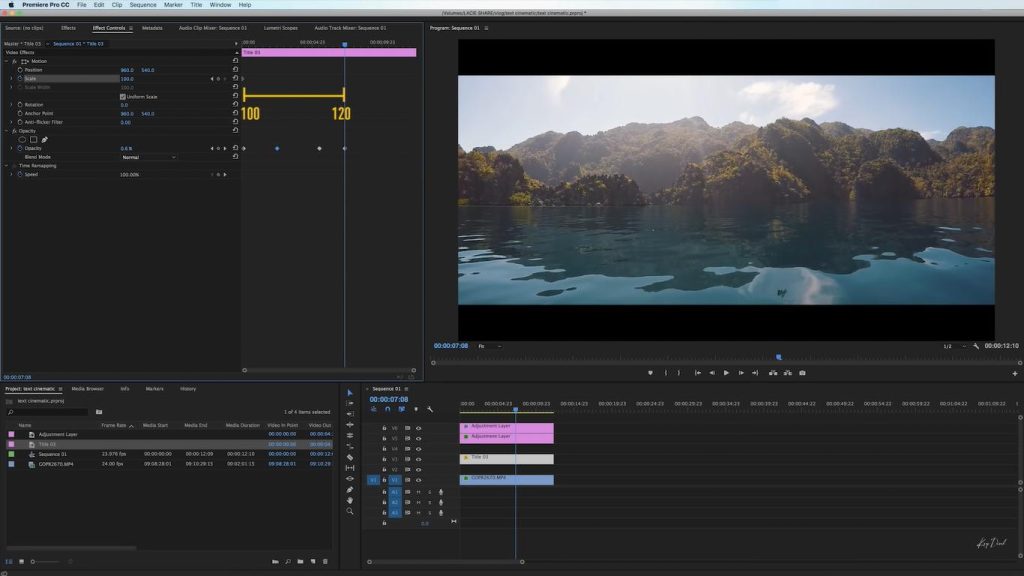Switch to the Effects panel tab
This screenshot has height=576, width=1024.
point(66,28)
